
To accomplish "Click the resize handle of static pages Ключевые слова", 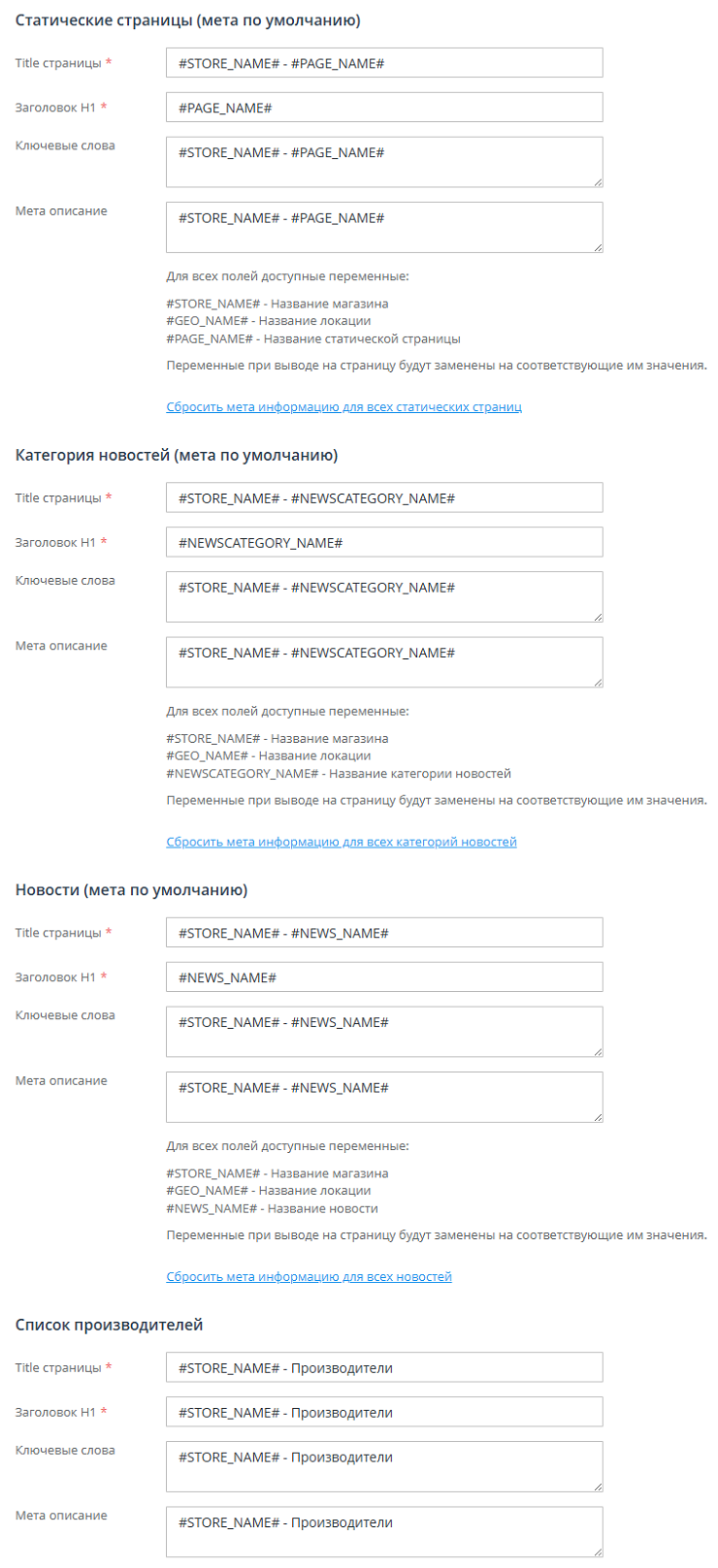I will (598, 181).
